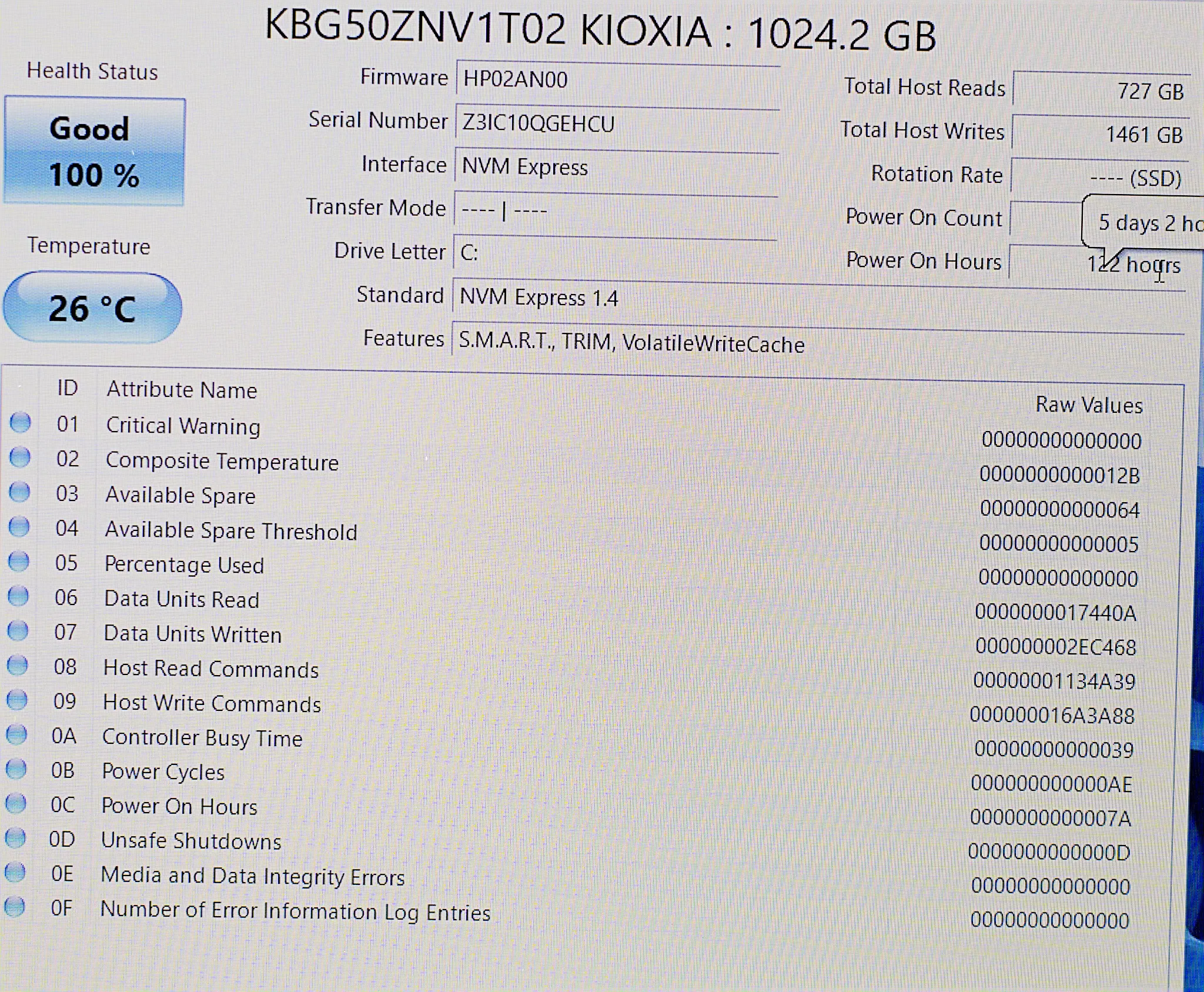Click Power On Hours value 122 hours
The image size is (1204, 992).
pos(1098,266)
